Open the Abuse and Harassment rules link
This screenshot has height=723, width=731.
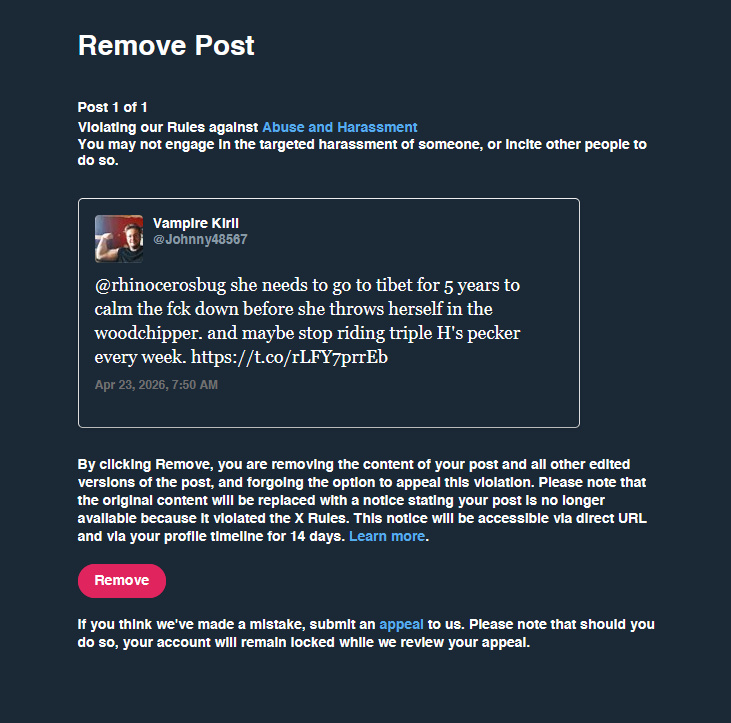click(339, 127)
